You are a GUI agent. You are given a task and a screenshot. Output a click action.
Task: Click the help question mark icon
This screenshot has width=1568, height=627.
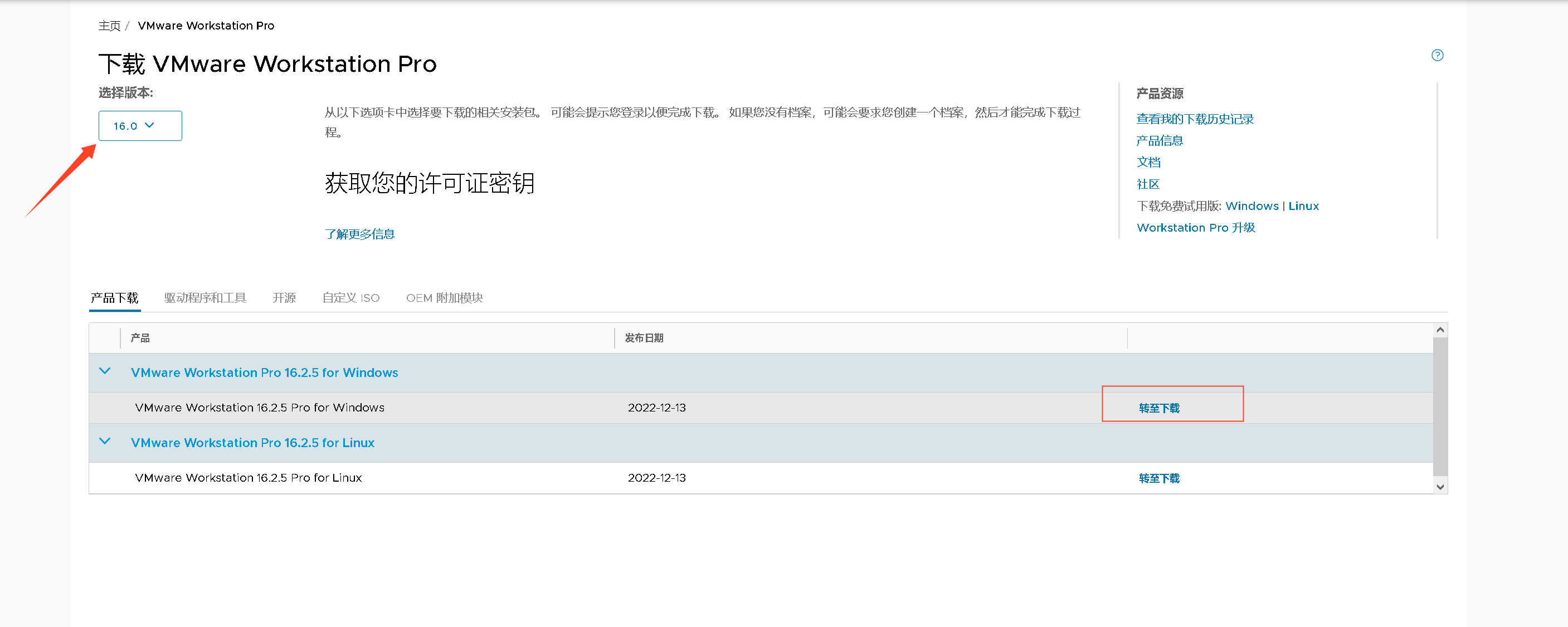coord(1436,55)
